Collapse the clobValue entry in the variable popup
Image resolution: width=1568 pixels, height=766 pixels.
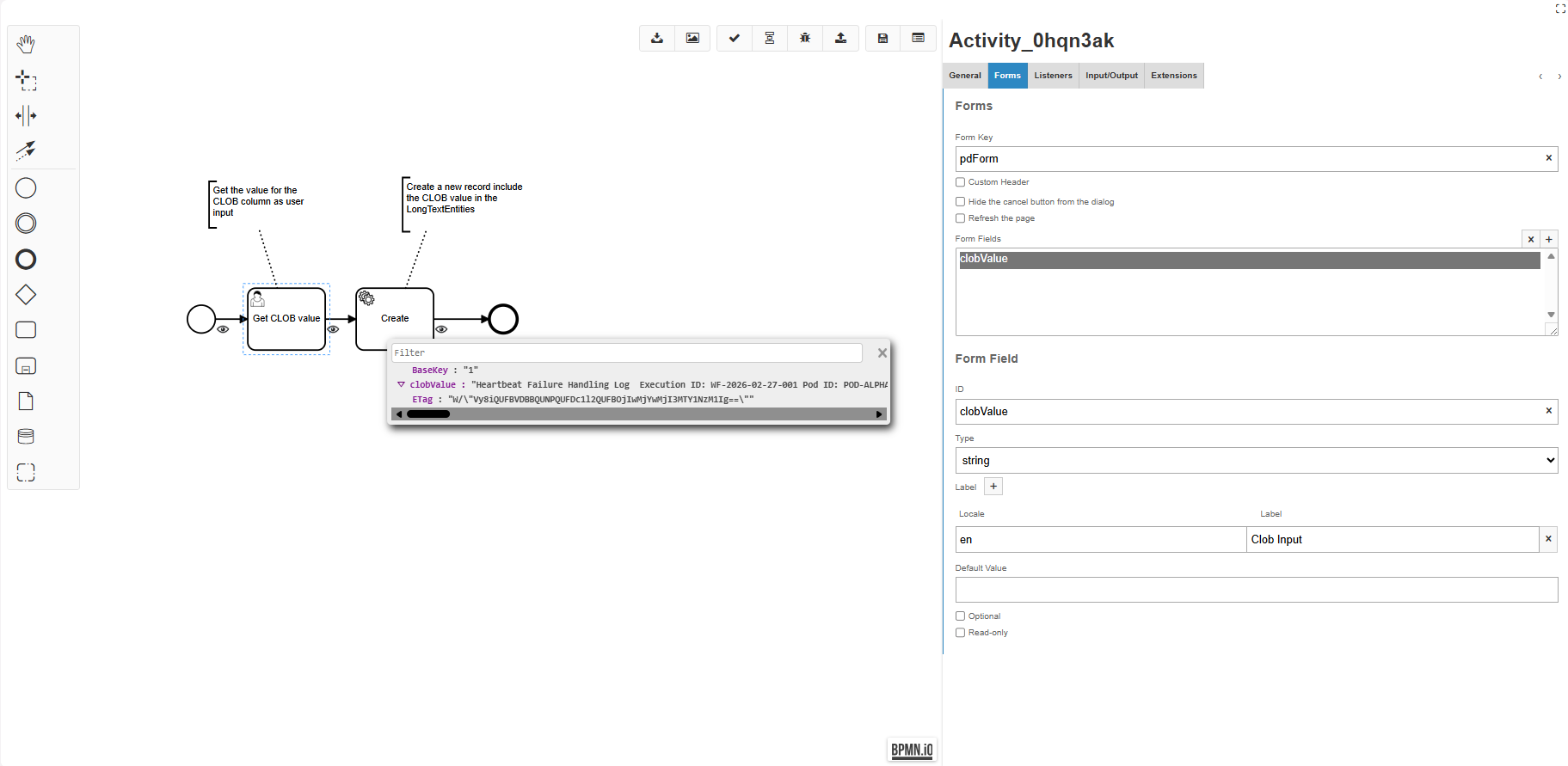click(x=401, y=384)
